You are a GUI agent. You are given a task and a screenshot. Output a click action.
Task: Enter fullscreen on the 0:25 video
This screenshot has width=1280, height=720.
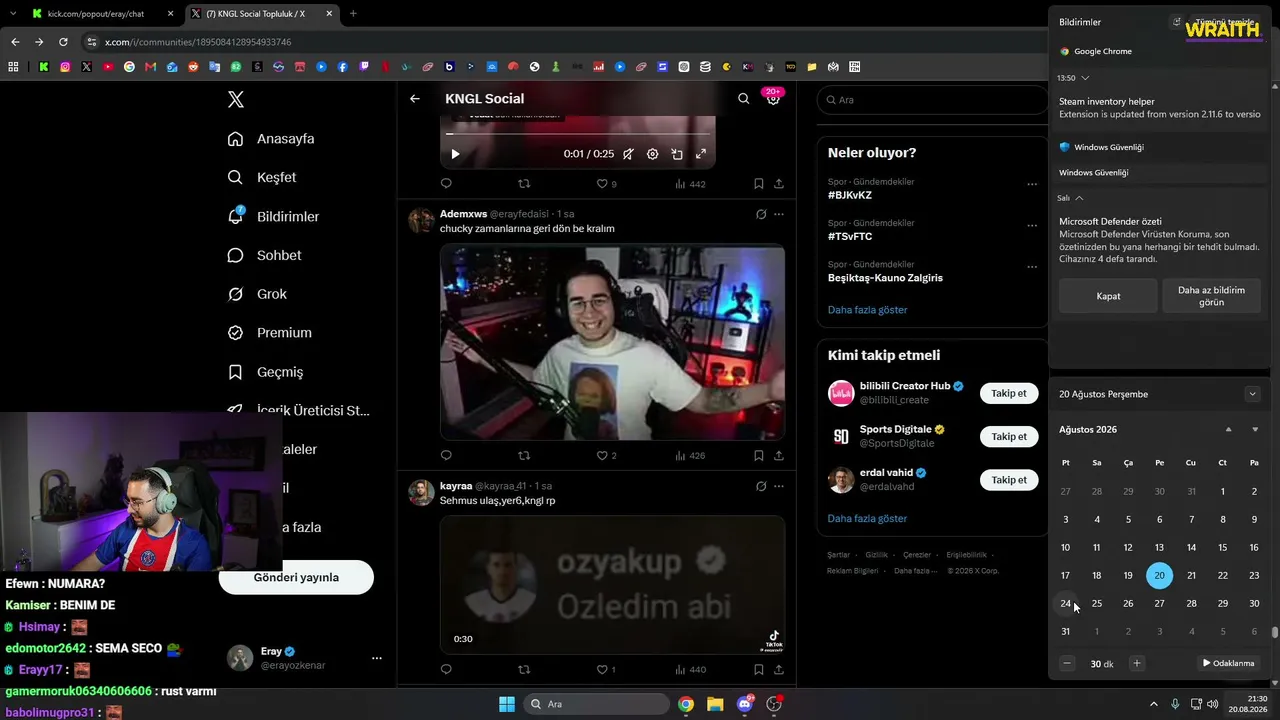pyautogui.click(x=701, y=154)
